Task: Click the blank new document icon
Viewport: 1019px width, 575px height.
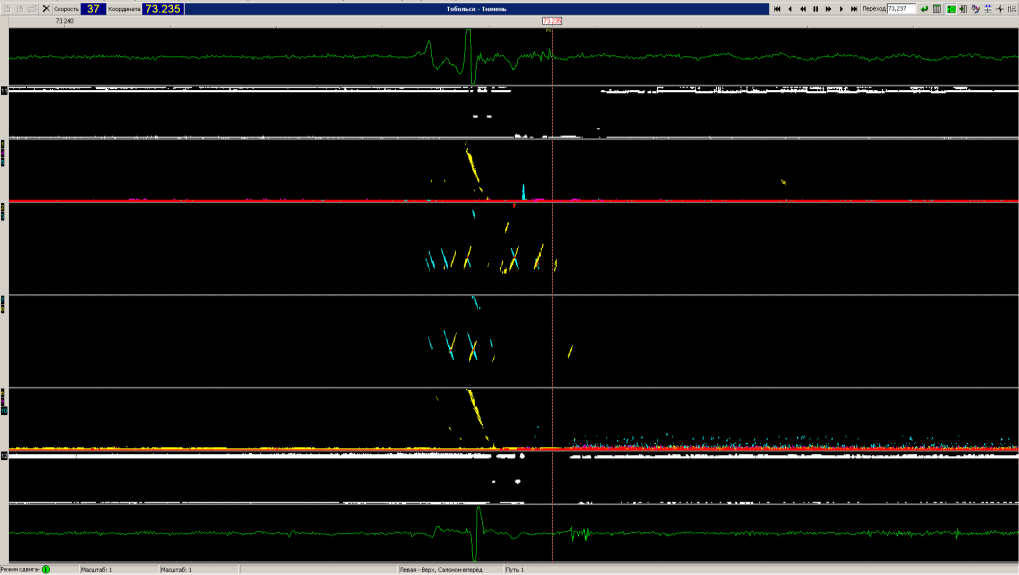Action: point(7,8)
